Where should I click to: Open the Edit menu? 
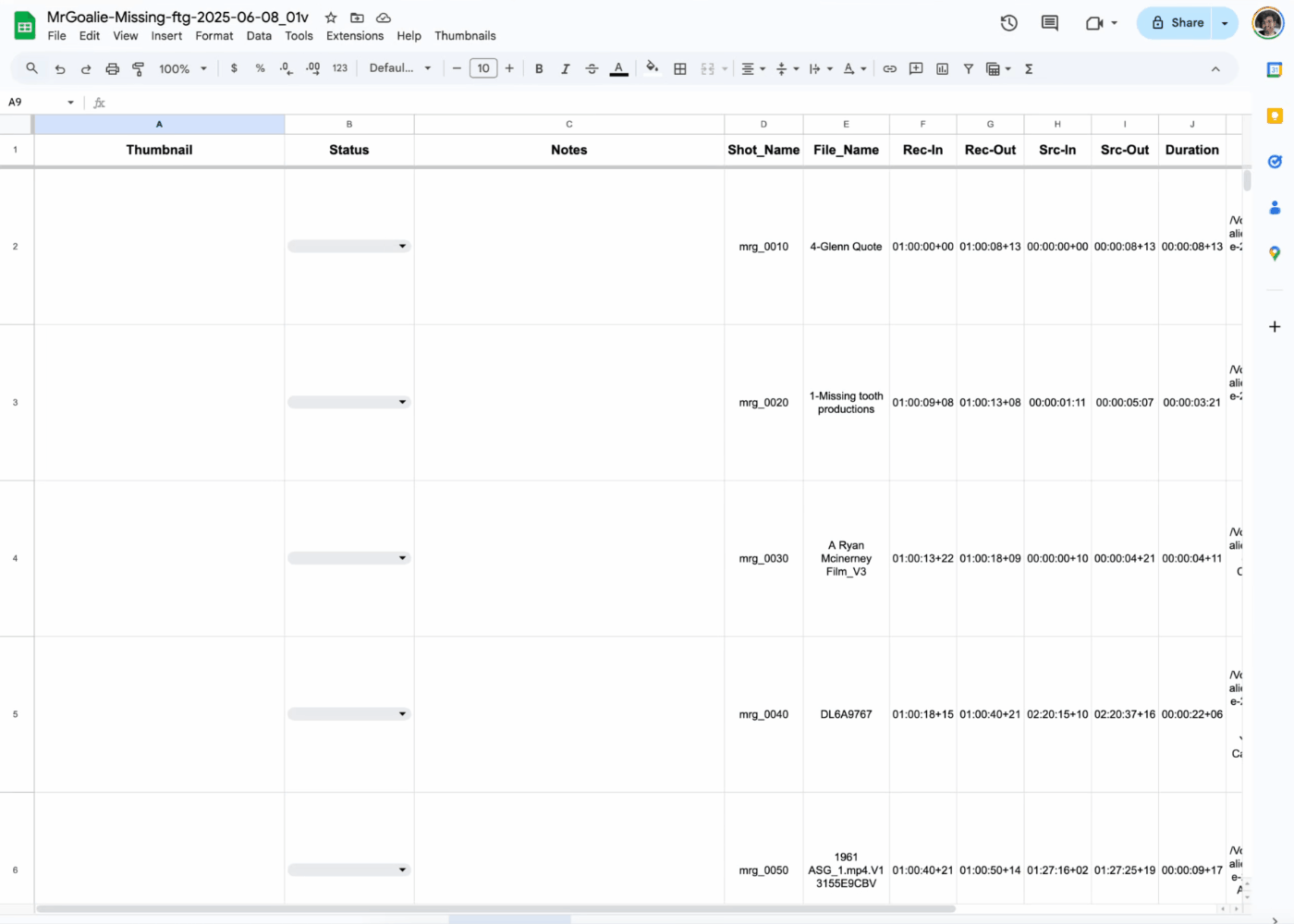(x=90, y=36)
